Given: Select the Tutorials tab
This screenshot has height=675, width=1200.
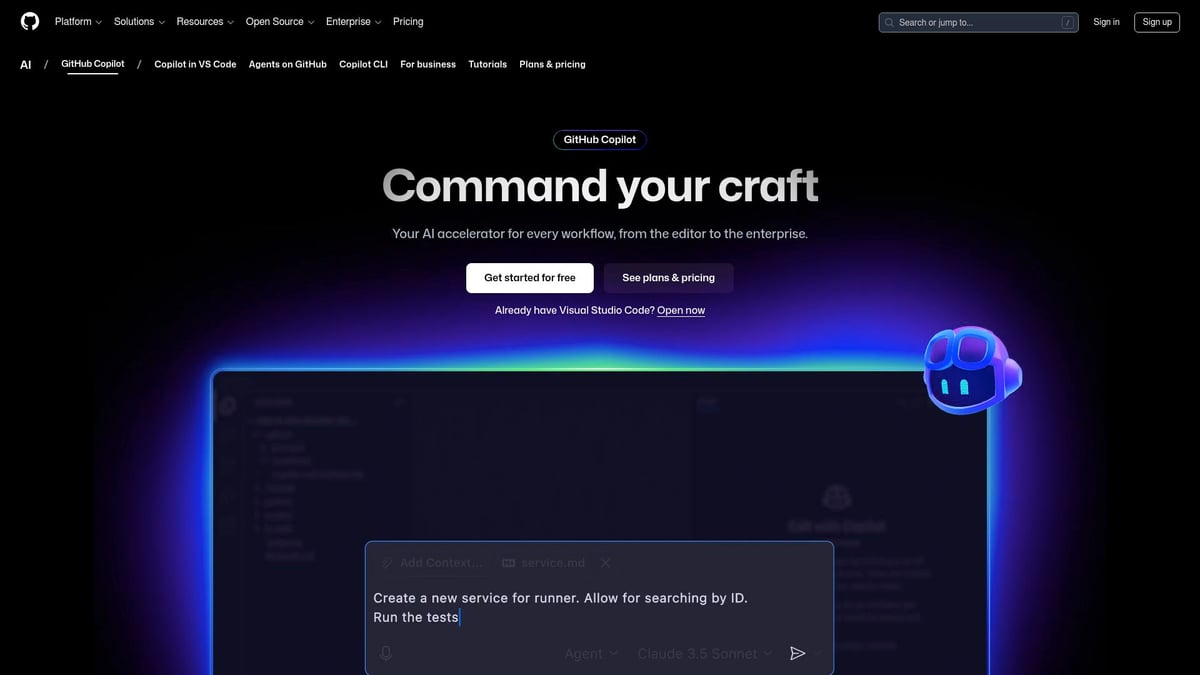Looking at the screenshot, I should tap(487, 64).
